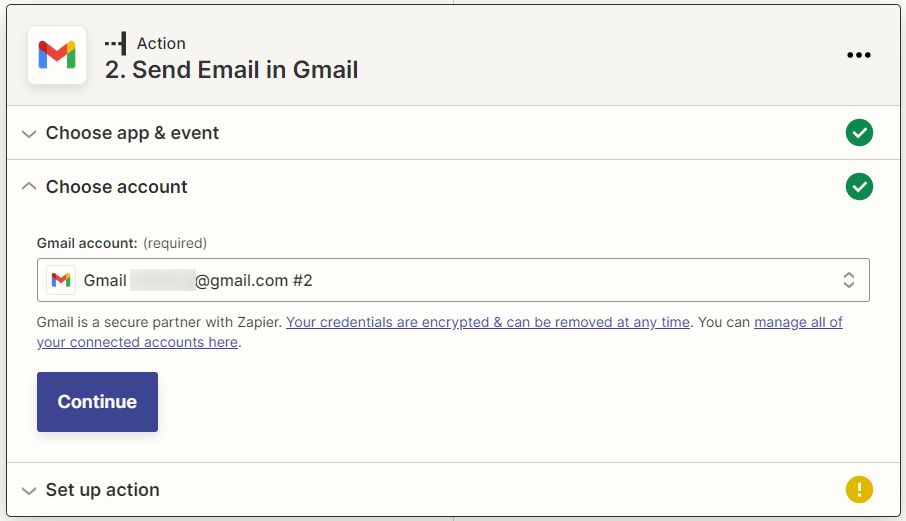Expand the Choose app & event chevron
Screen dimensions: 906x521
click(x=28, y=134)
